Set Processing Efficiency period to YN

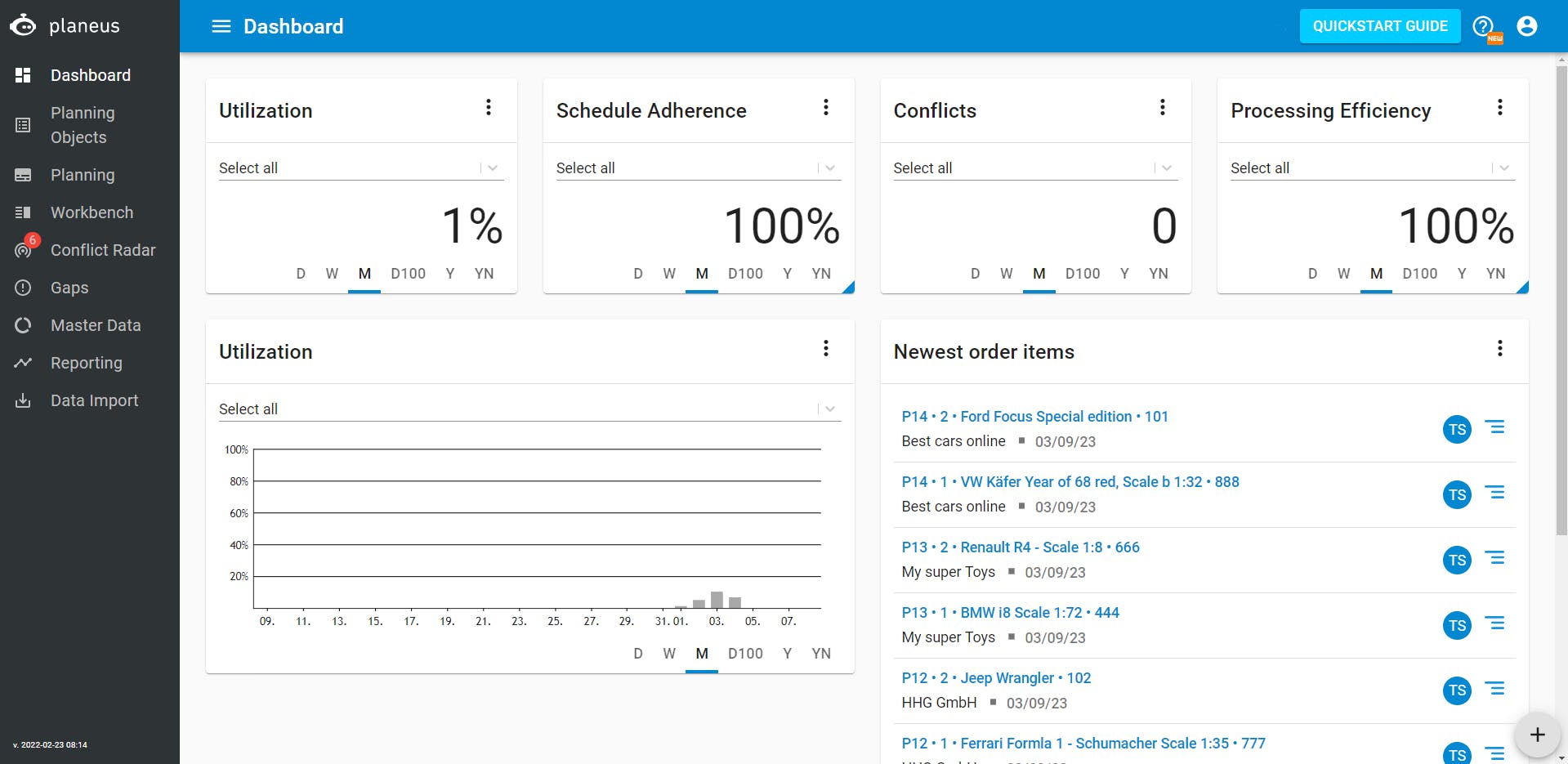(1495, 274)
